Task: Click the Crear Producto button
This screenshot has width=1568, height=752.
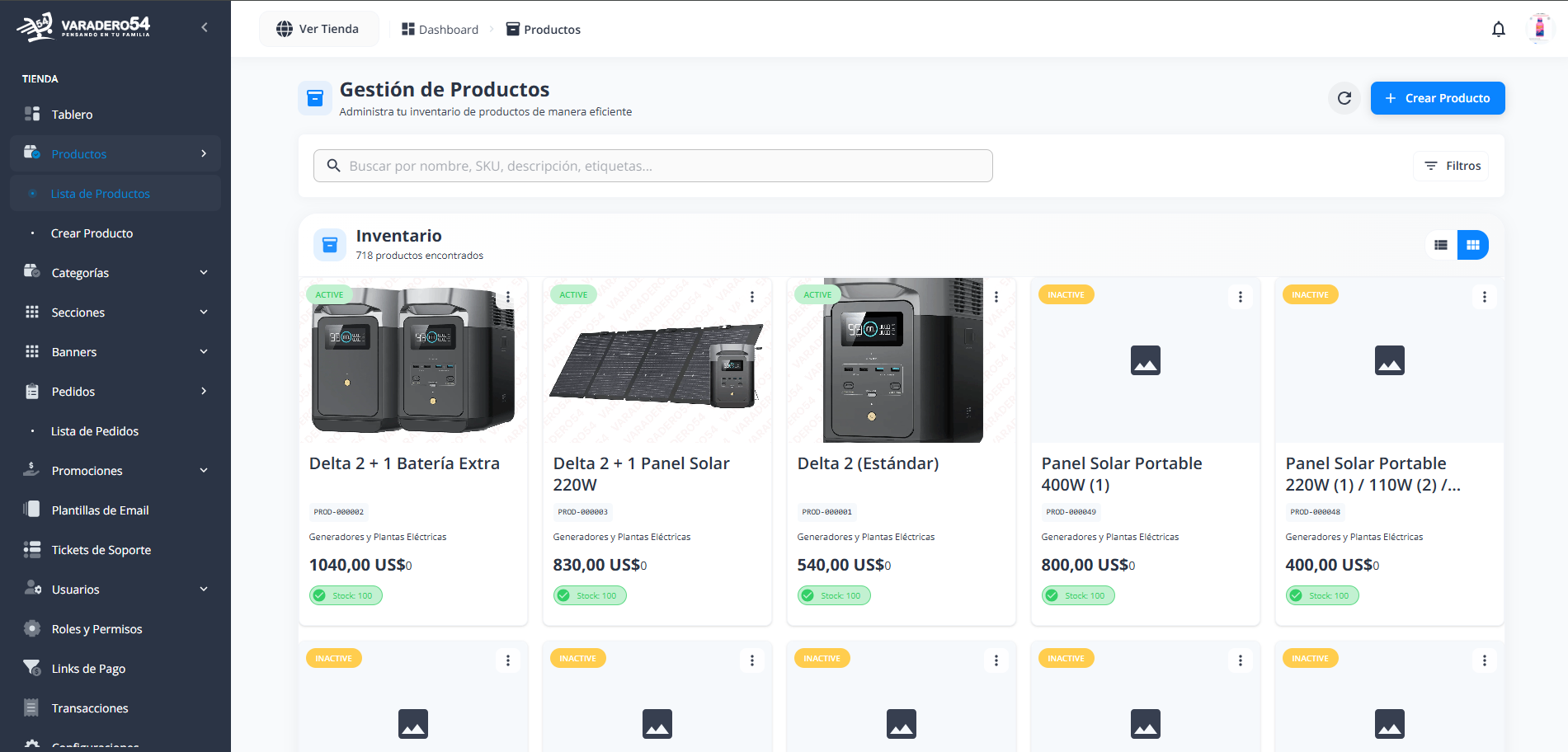Action: 1437,98
